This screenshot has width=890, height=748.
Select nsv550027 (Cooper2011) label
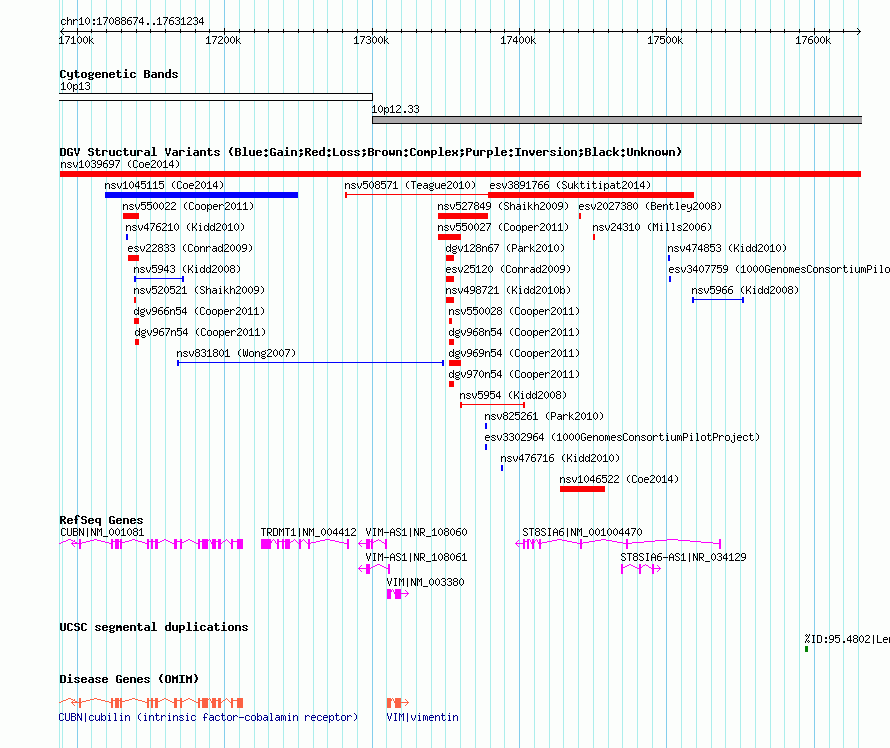(x=503, y=227)
